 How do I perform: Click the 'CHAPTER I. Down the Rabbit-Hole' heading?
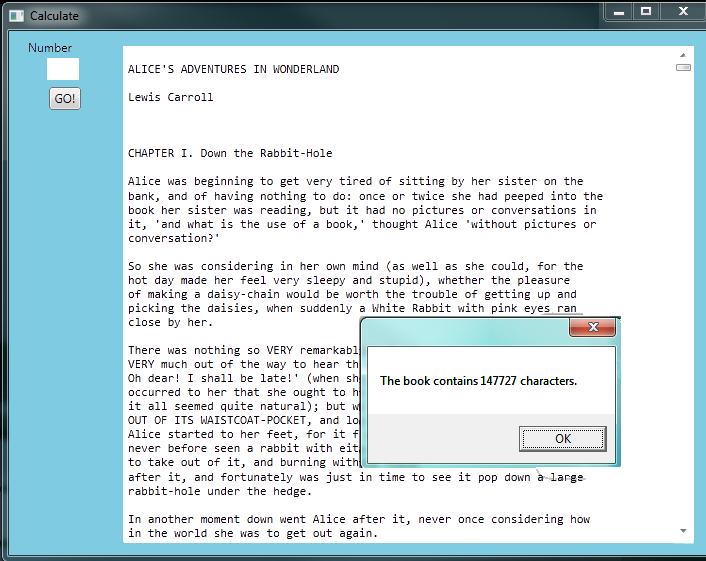pos(230,154)
